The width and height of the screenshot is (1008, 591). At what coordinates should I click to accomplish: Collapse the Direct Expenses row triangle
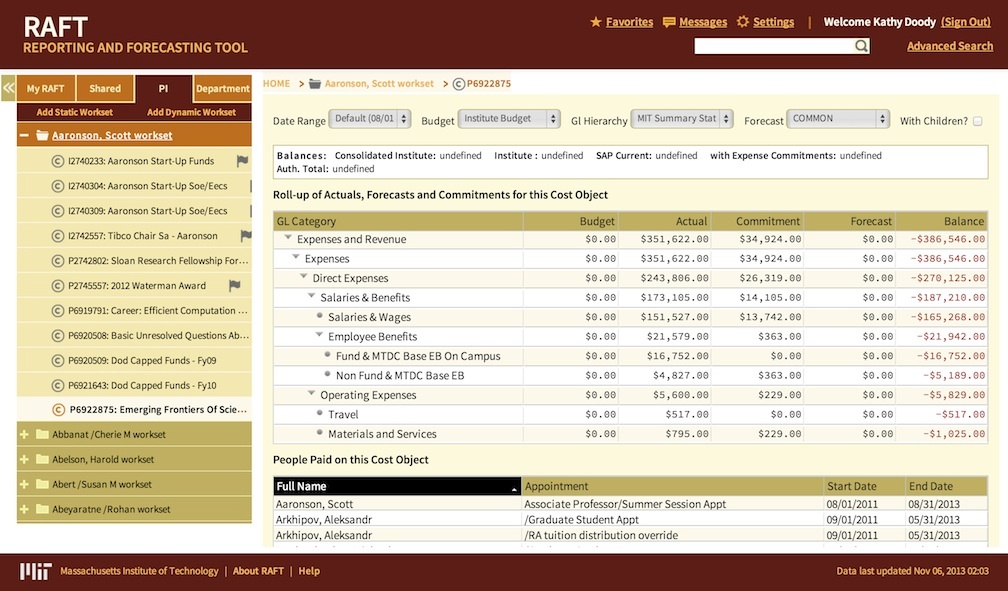(303, 277)
